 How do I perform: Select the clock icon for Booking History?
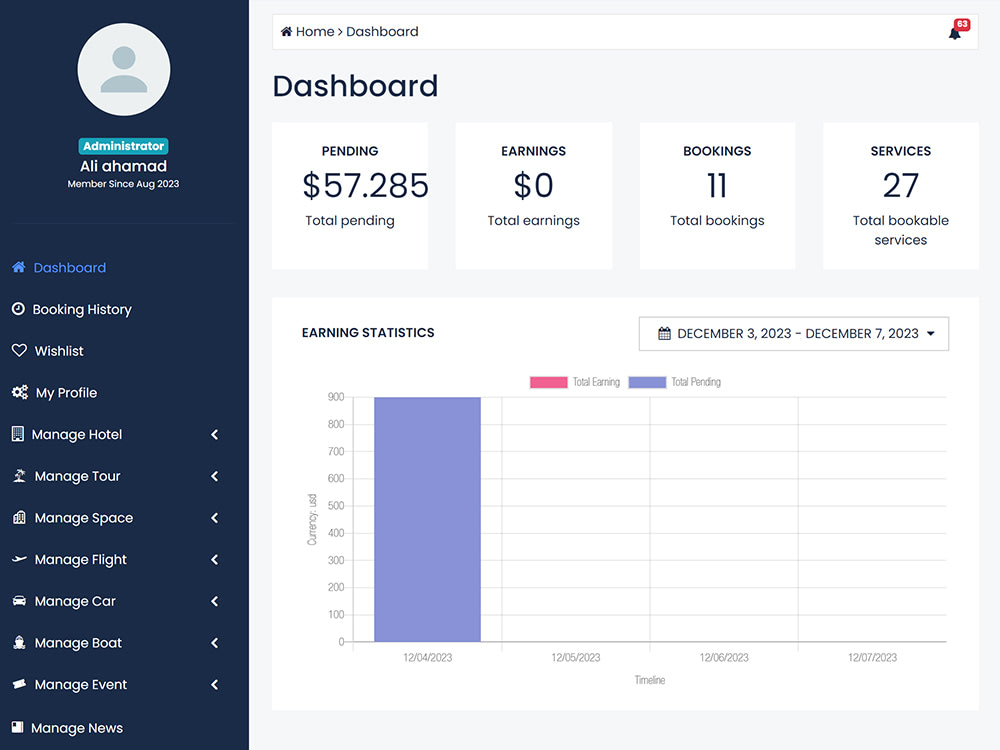click(18, 309)
